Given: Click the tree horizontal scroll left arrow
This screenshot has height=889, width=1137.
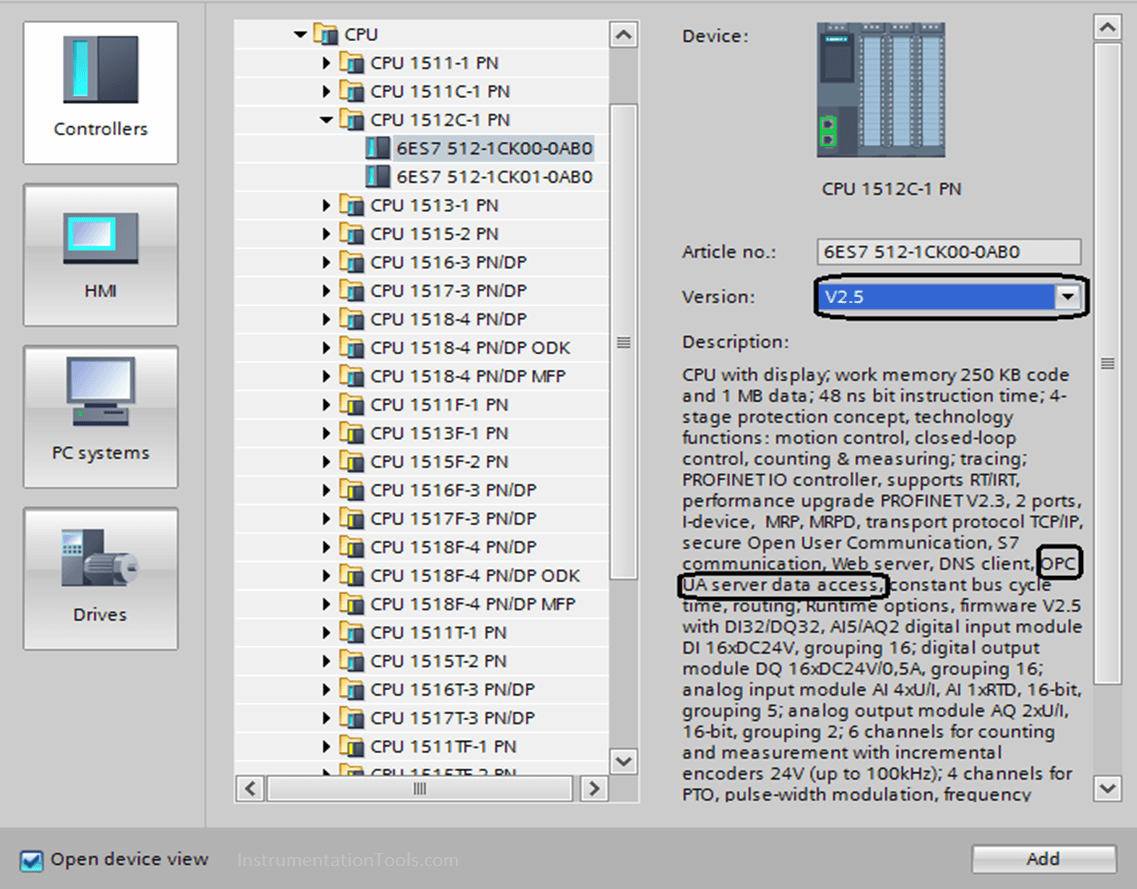Looking at the screenshot, I should 250,788.
